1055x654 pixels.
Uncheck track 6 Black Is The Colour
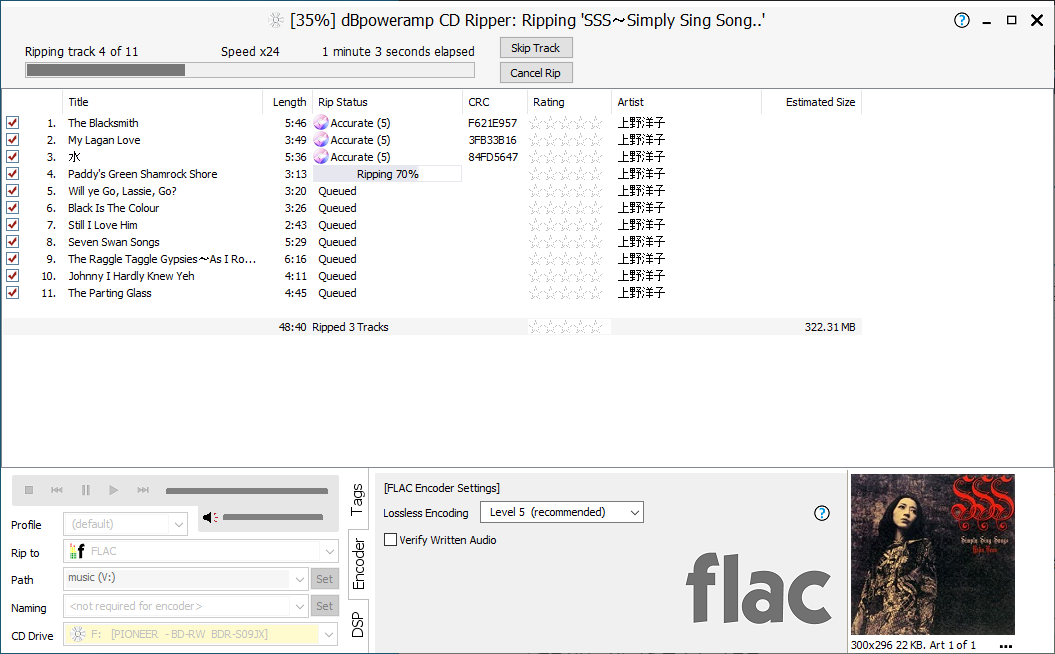click(13, 207)
